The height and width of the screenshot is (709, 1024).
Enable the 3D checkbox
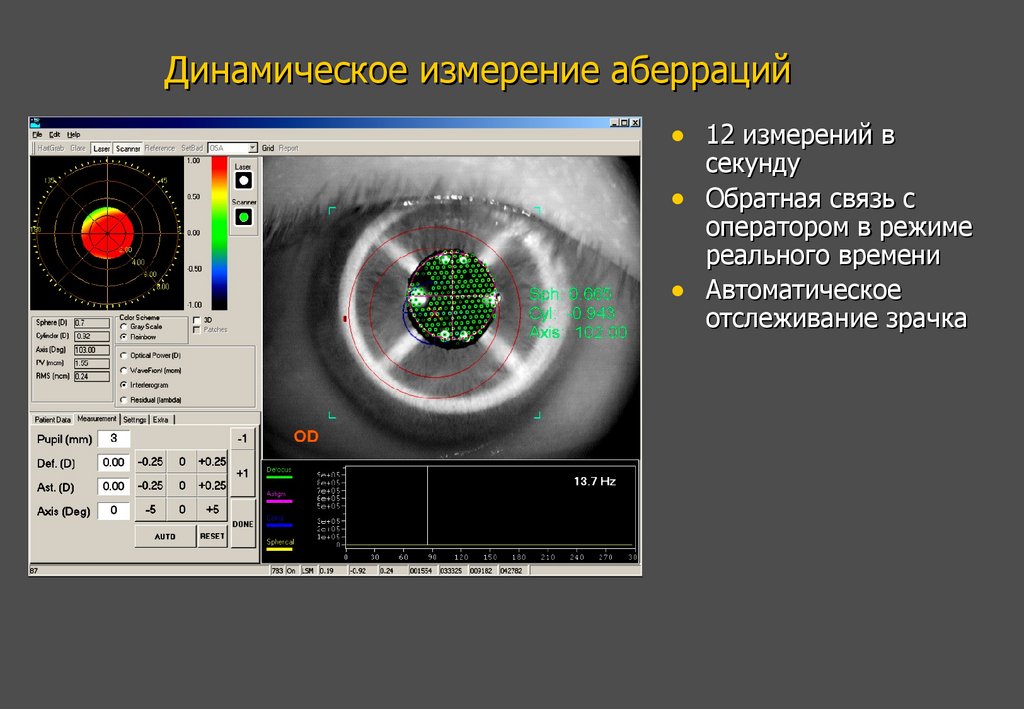point(196,320)
